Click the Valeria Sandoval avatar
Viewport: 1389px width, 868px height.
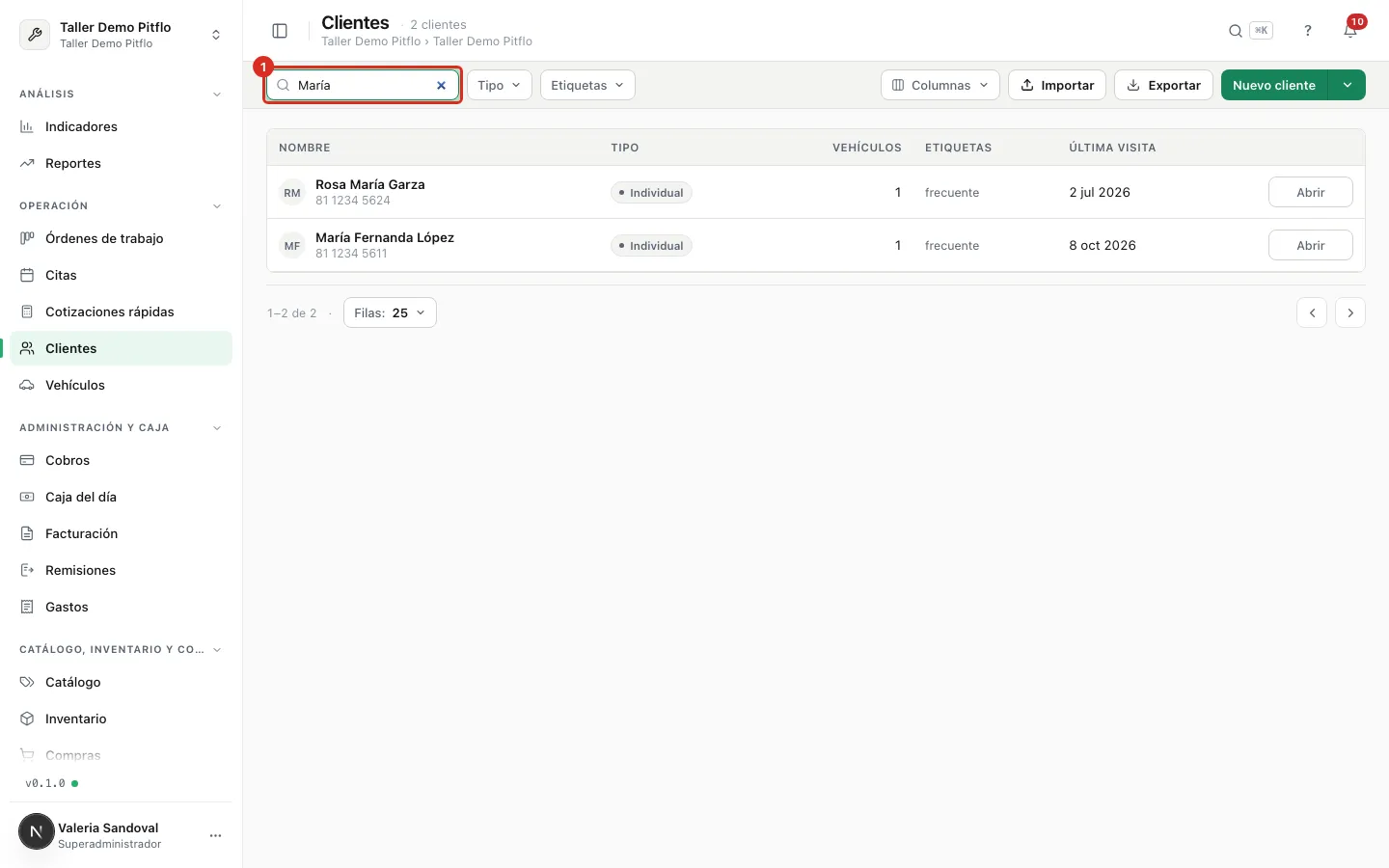pyautogui.click(x=37, y=831)
